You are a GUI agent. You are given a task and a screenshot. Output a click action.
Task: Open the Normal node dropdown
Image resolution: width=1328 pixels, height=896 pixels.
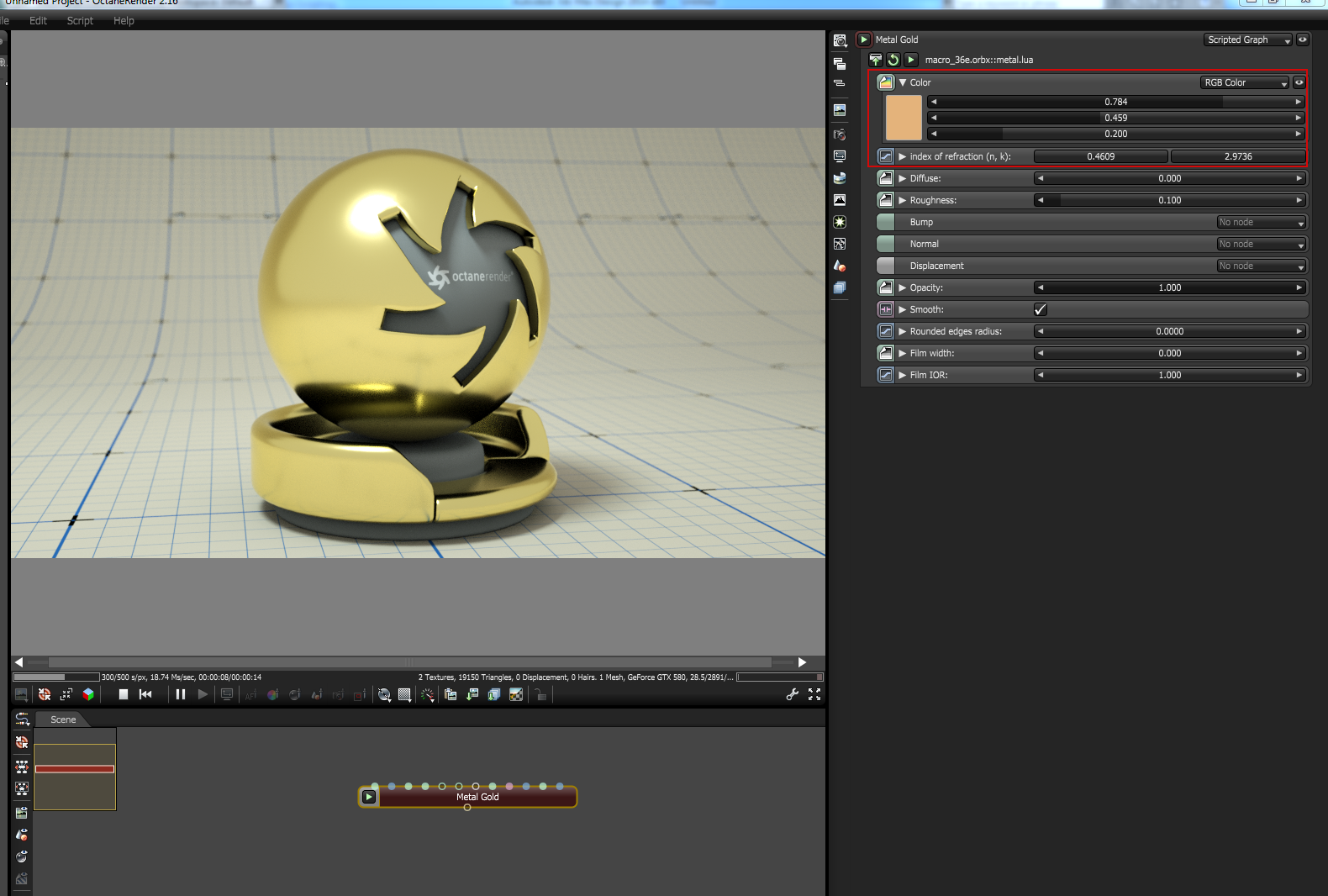(x=1262, y=244)
